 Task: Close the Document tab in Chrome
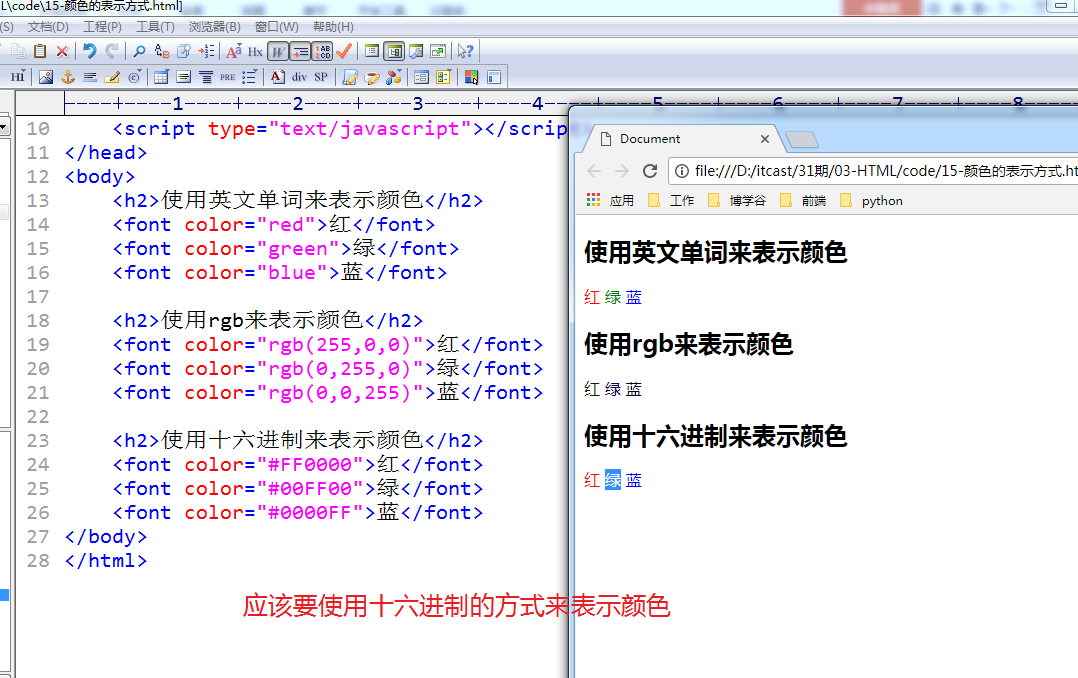click(x=764, y=139)
